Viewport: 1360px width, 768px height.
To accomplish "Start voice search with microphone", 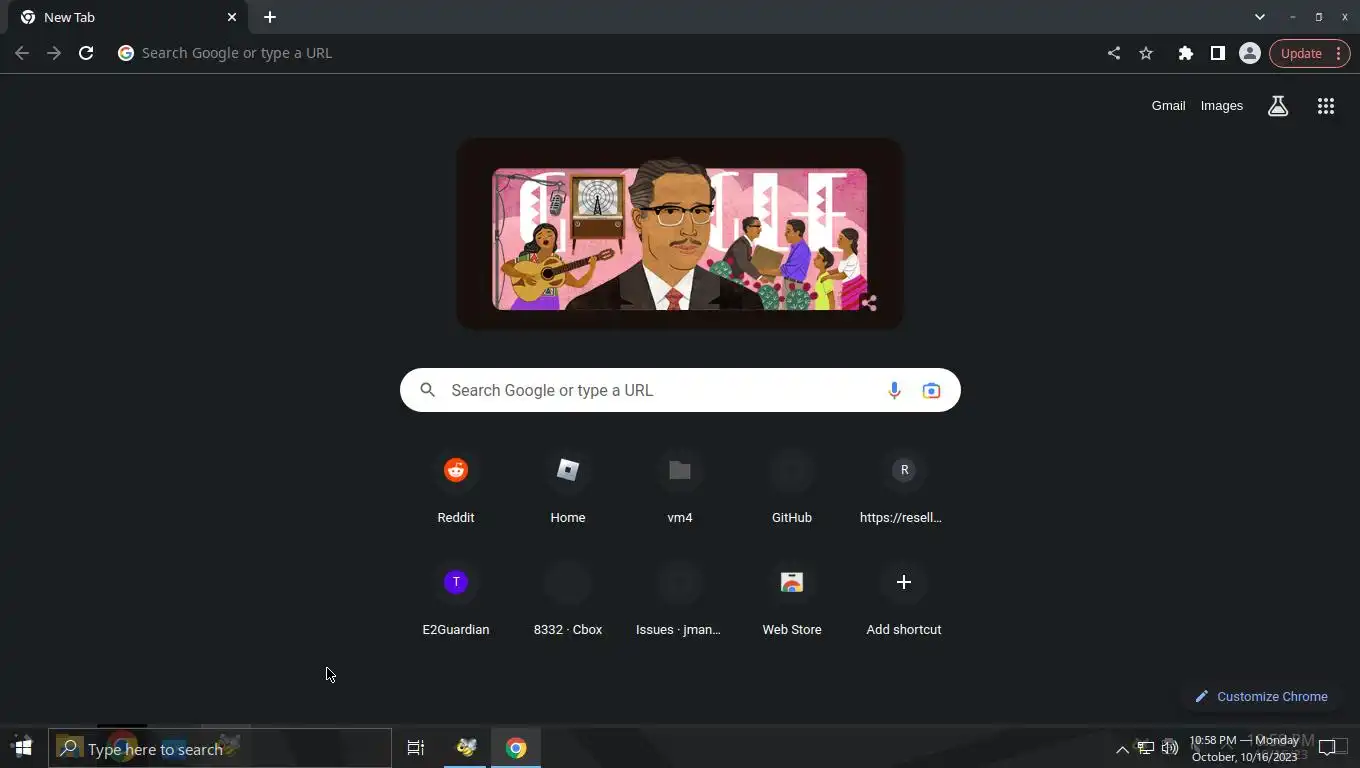I will coord(894,390).
